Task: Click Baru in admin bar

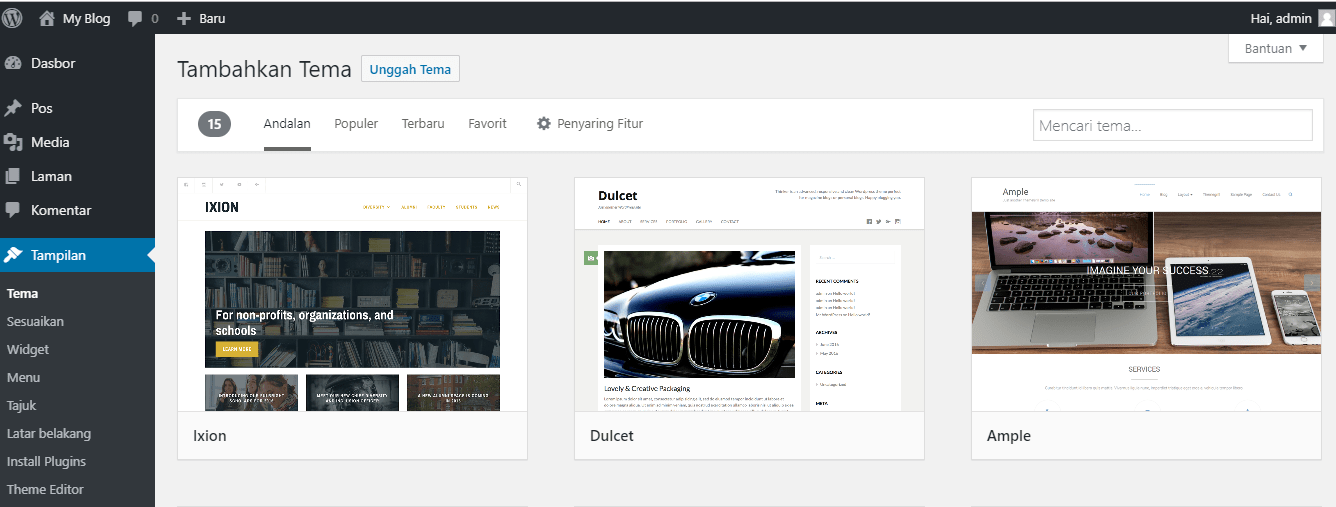Action: [212, 19]
